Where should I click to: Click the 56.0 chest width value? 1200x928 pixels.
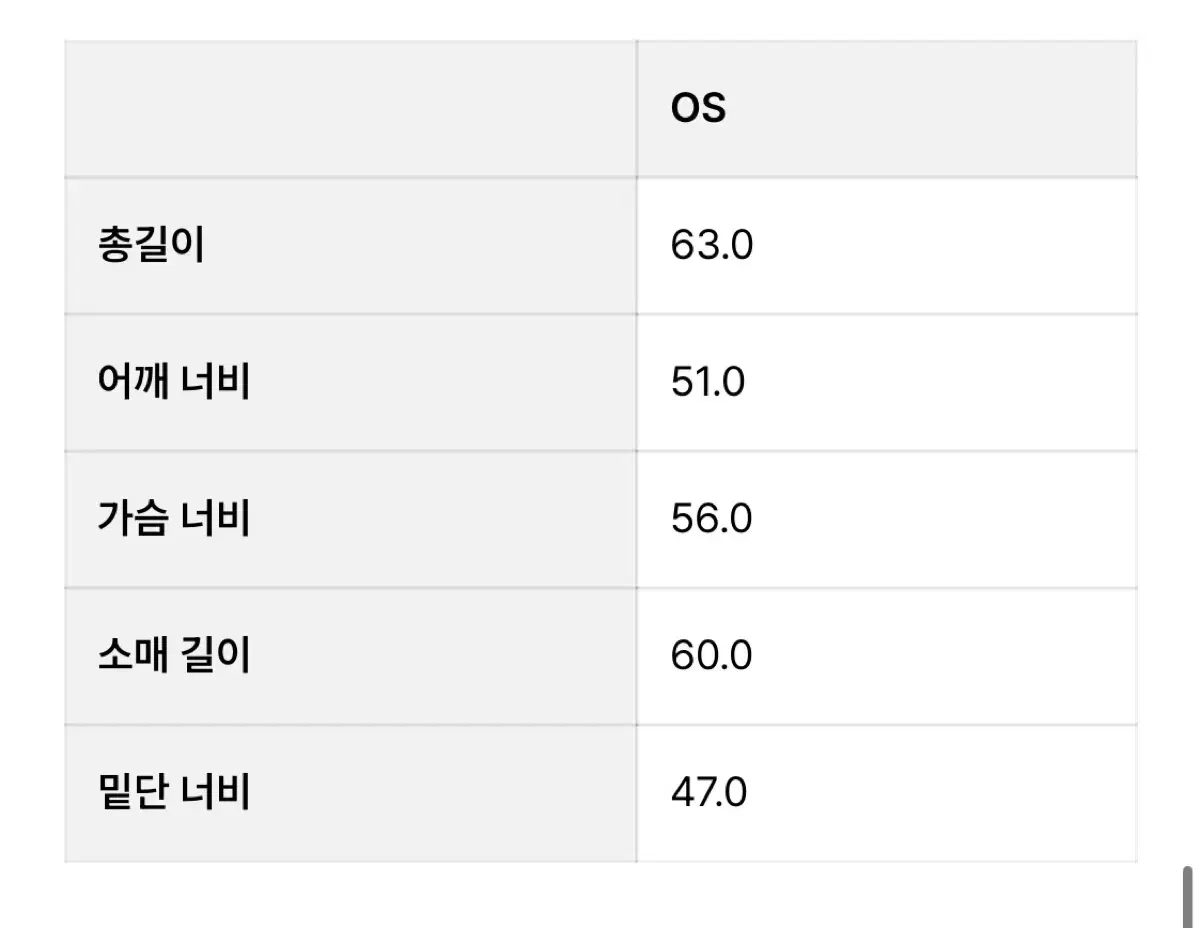pos(711,520)
